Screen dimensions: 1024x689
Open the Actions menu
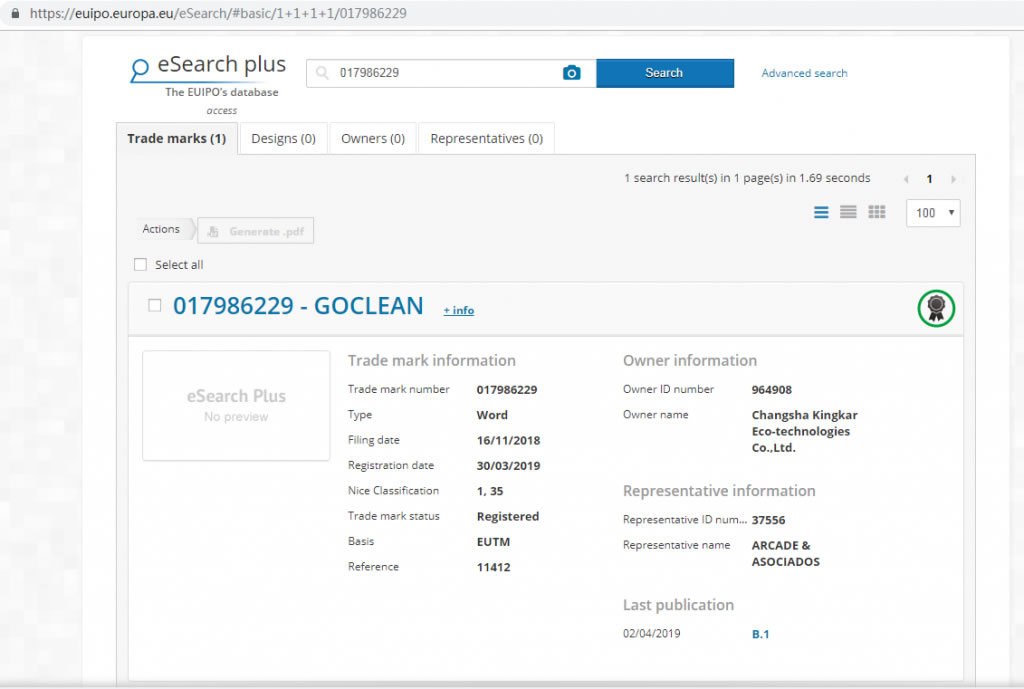[161, 230]
